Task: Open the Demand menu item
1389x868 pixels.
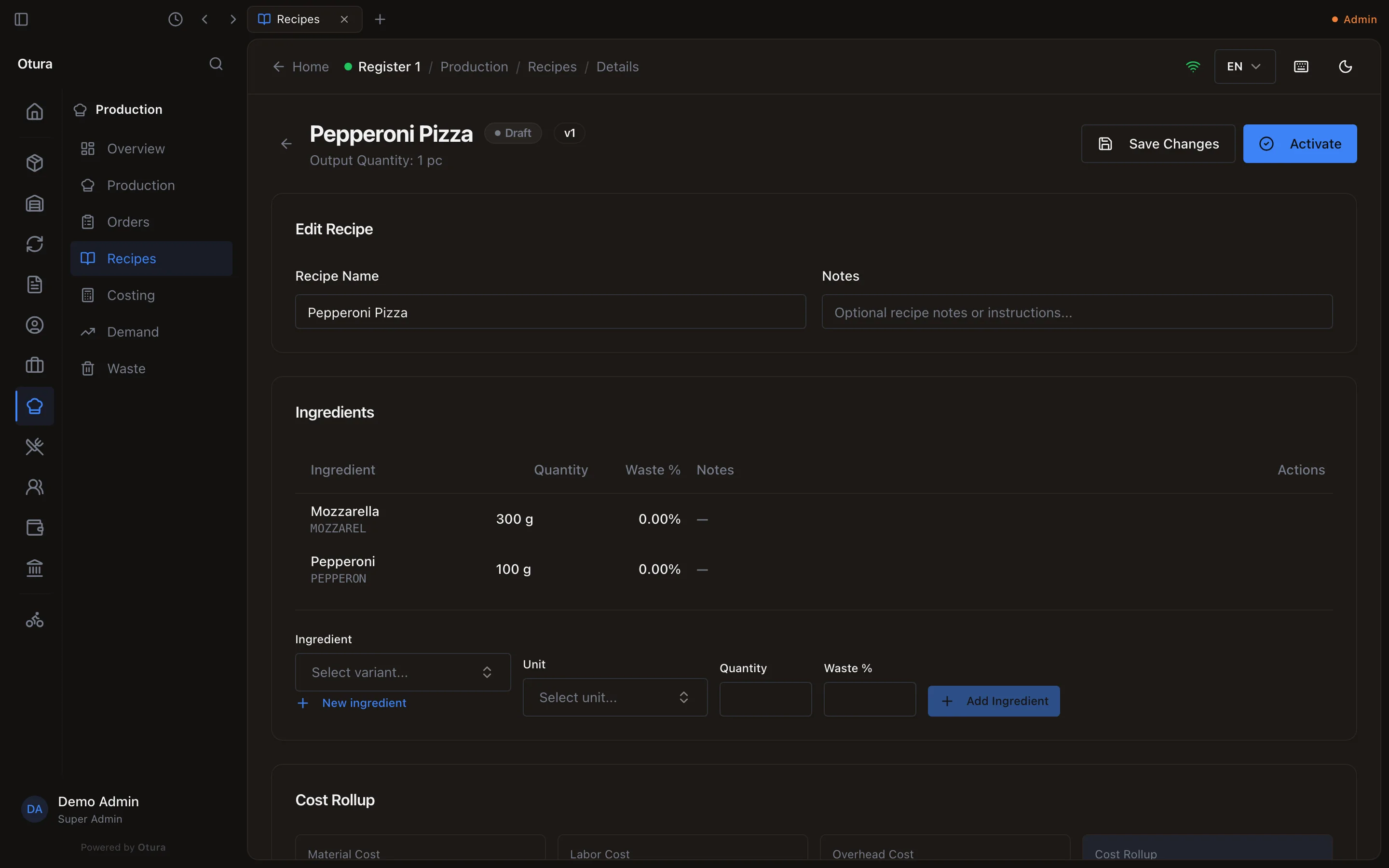Action: [x=151, y=332]
